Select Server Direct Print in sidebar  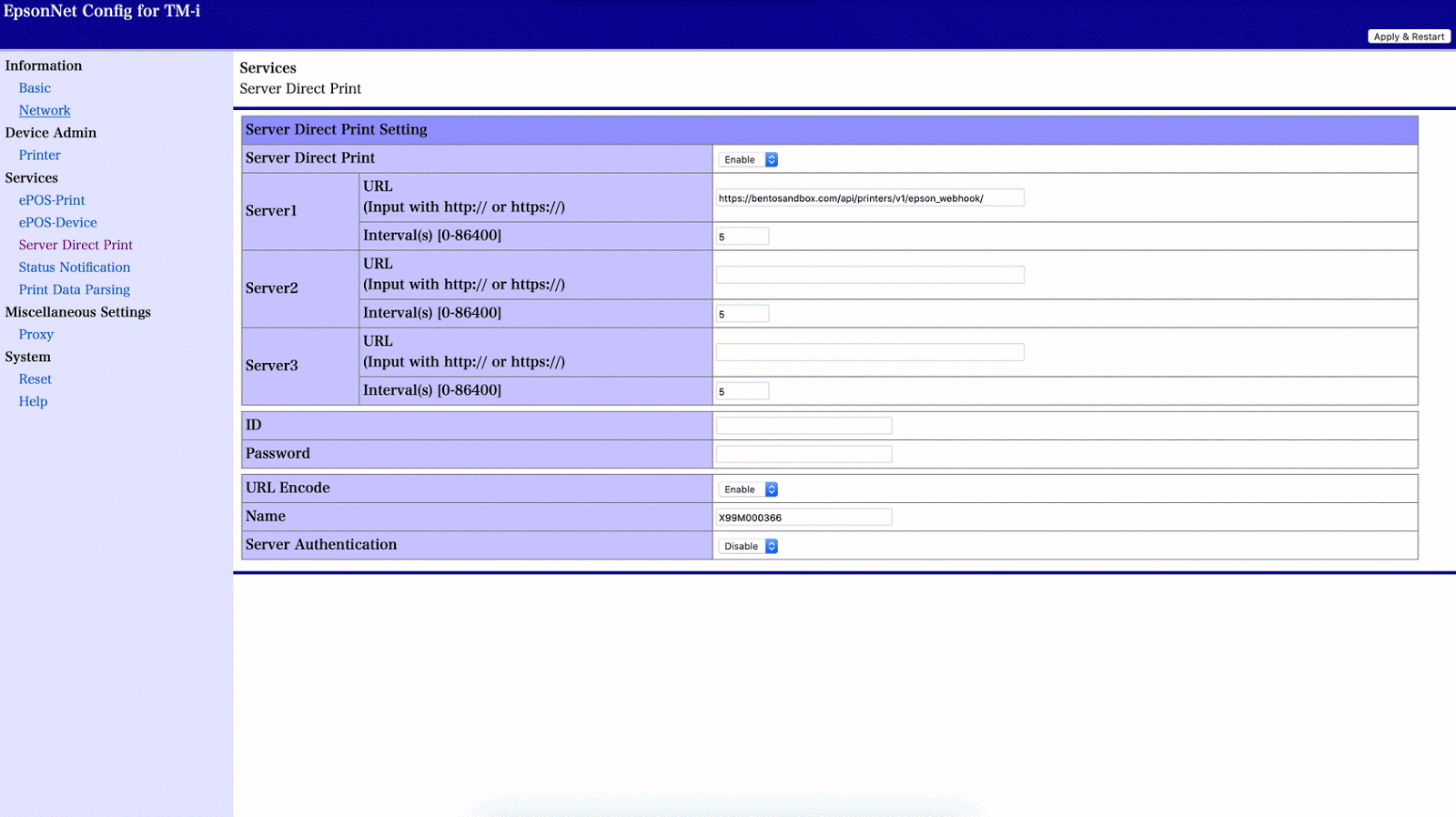coord(76,245)
